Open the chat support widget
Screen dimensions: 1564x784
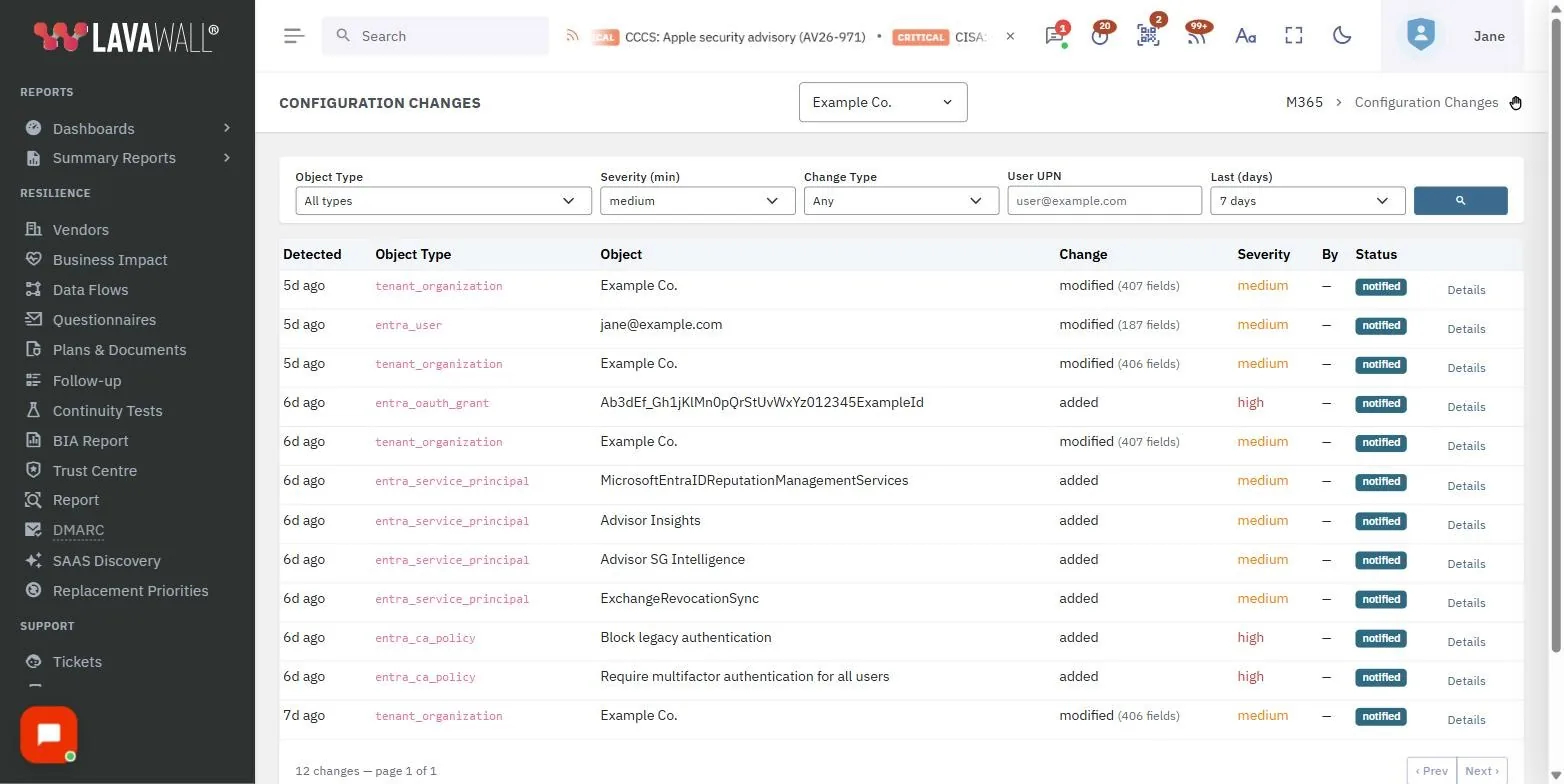[x=48, y=735]
